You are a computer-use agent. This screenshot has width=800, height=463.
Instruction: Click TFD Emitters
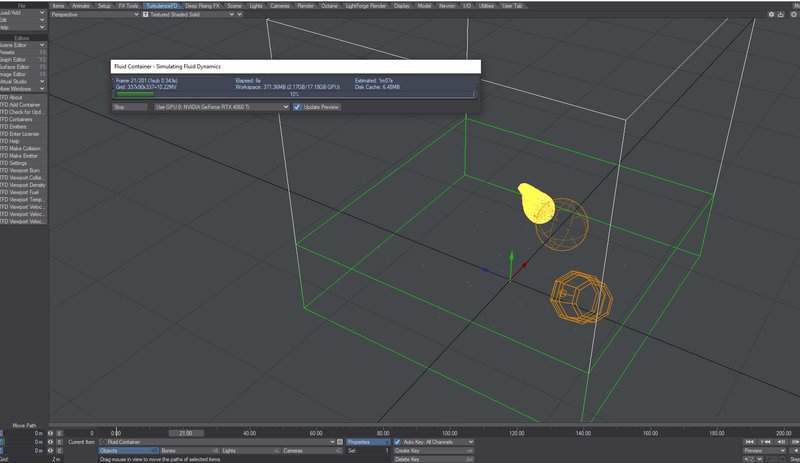[23, 127]
